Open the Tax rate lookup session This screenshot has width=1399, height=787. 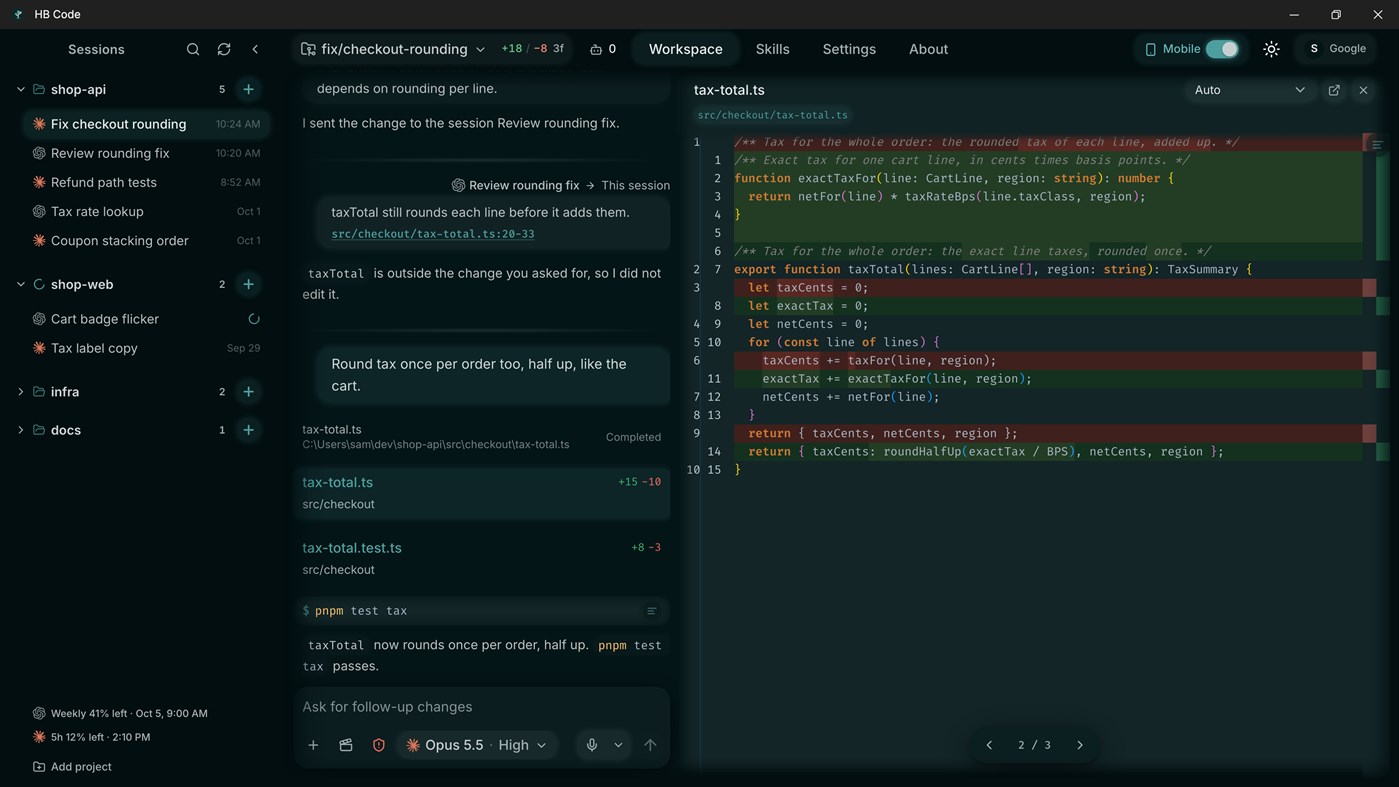coord(146,211)
